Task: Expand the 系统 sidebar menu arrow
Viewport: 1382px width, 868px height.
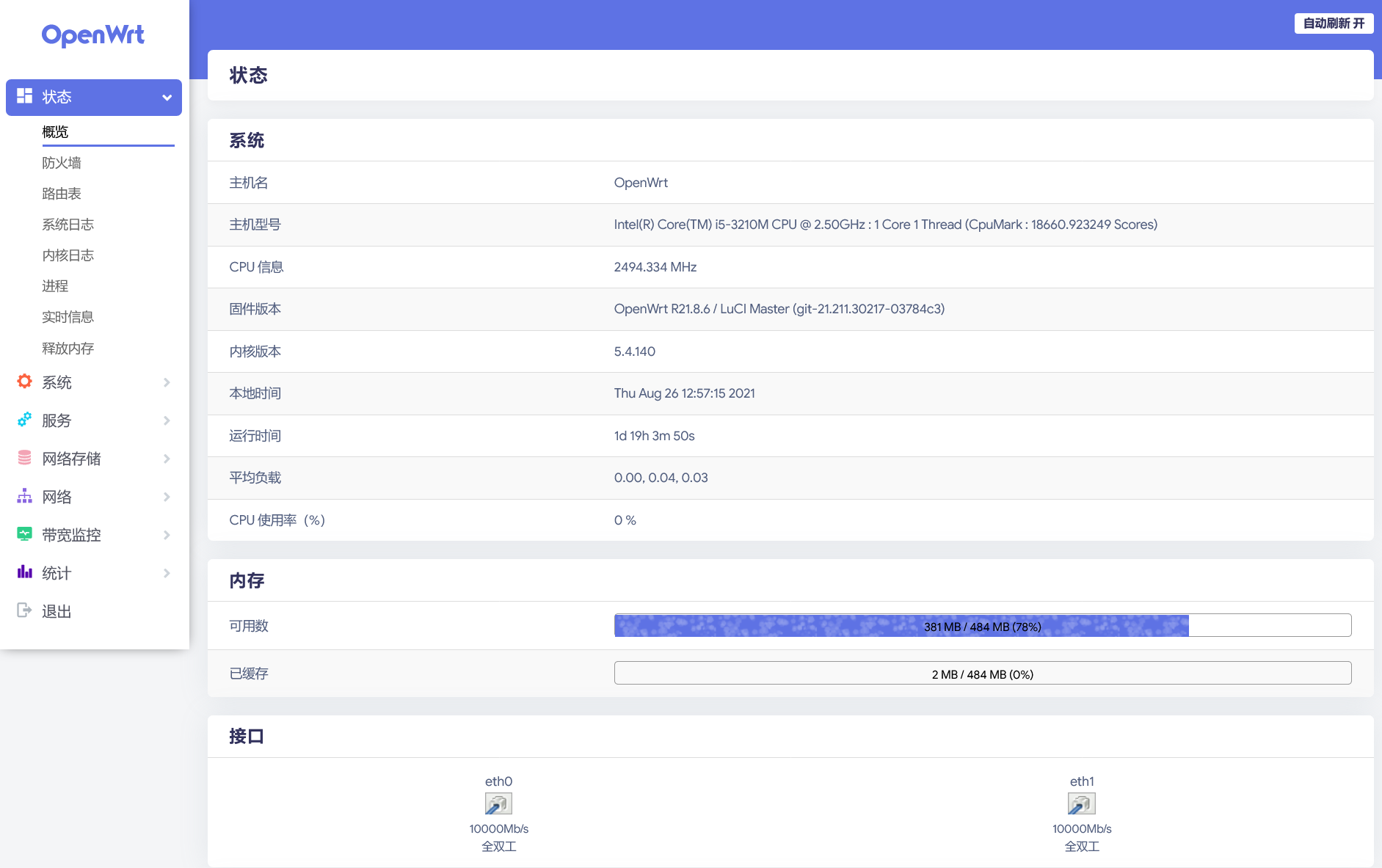Action: 167,382
